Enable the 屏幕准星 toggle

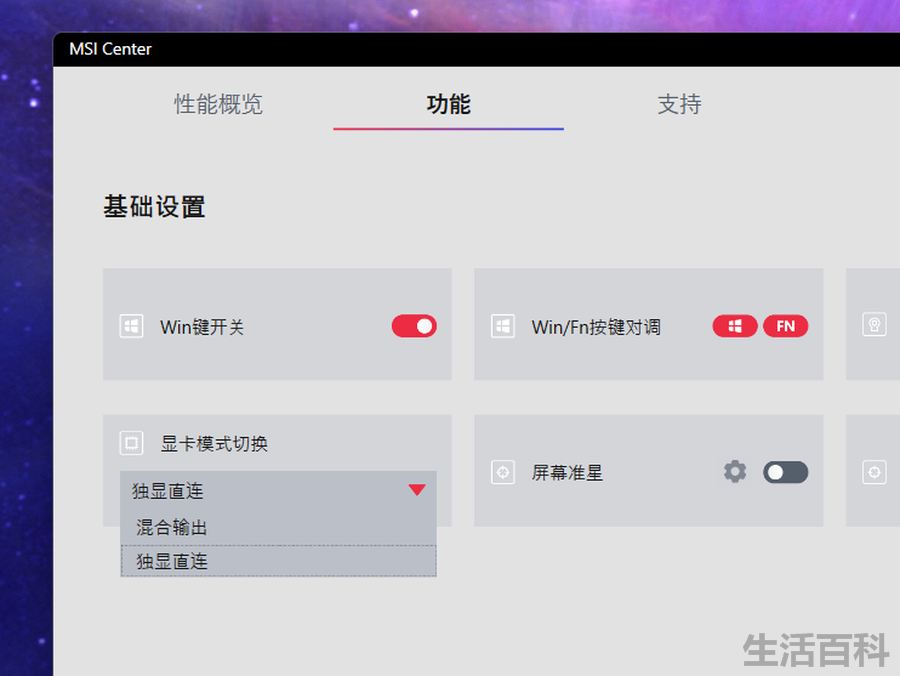[x=785, y=472]
